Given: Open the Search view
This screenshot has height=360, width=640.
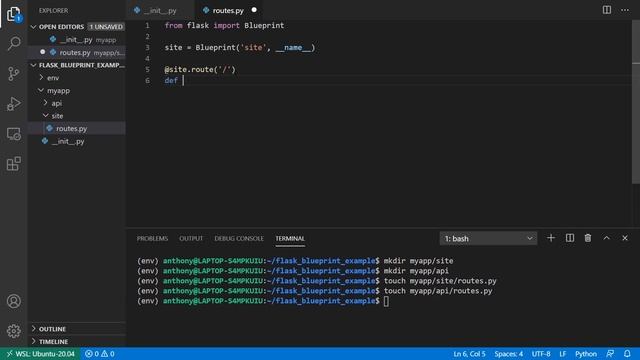Looking at the screenshot, I should click(x=13, y=43).
